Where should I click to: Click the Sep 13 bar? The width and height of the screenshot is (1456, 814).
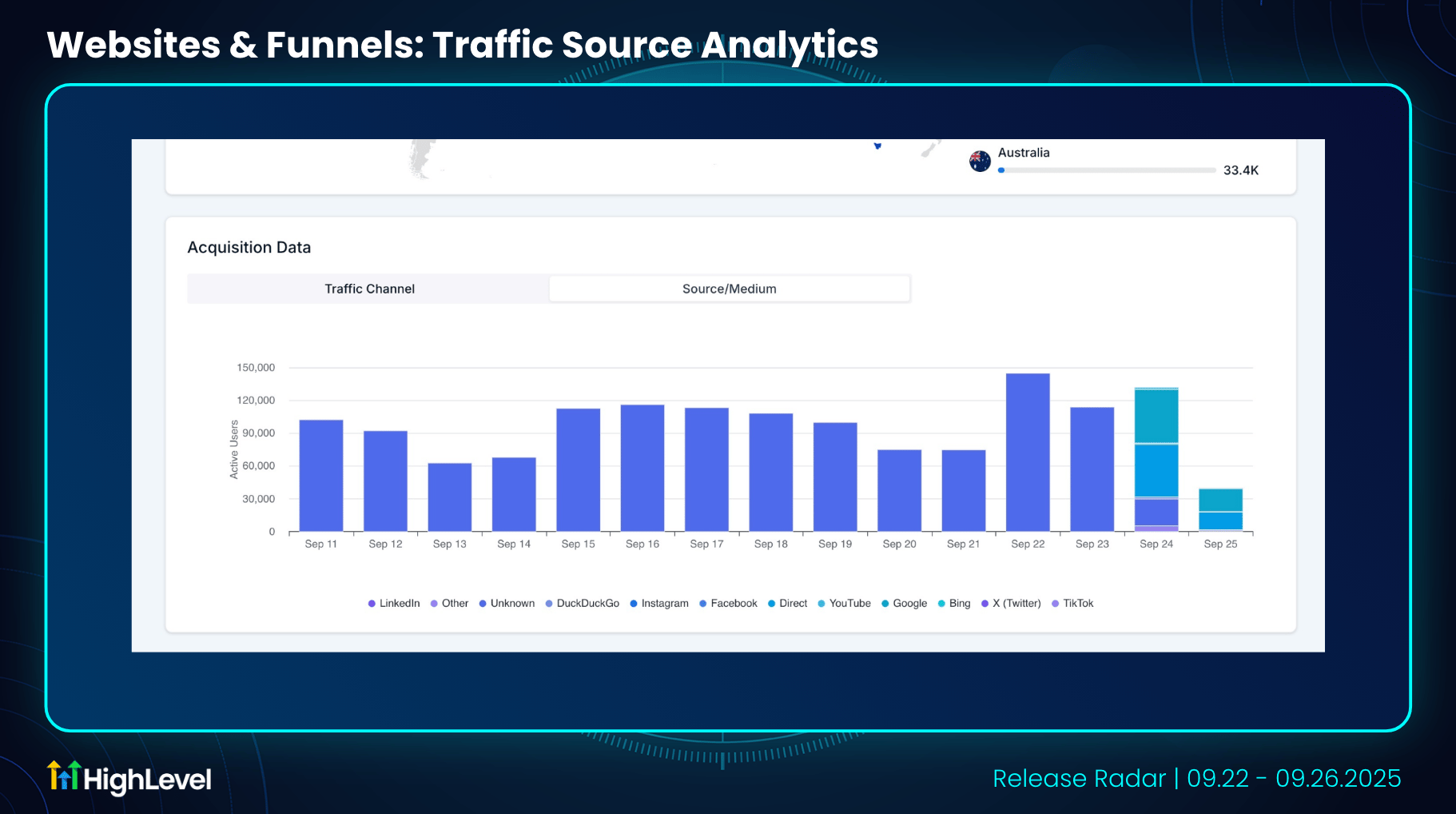[x=450, y=497]
